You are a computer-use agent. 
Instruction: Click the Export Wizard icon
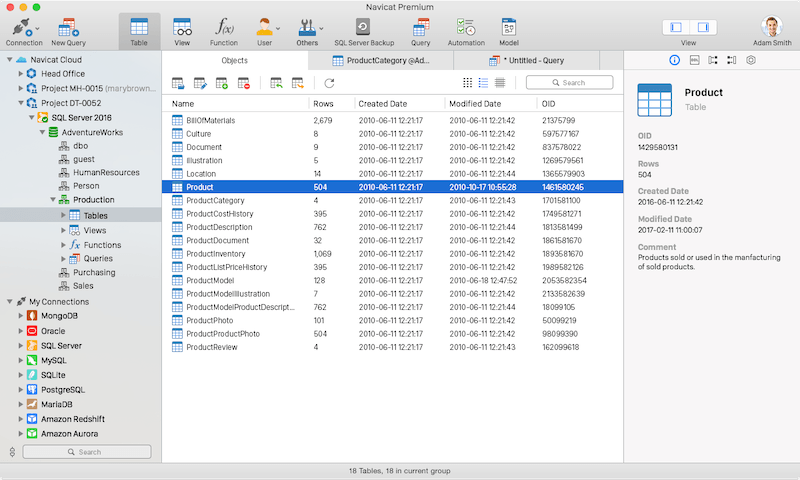[297, 83]
